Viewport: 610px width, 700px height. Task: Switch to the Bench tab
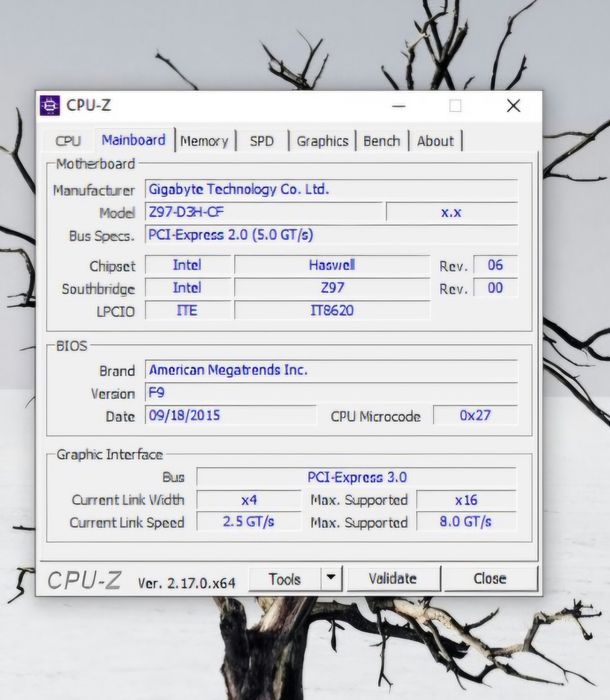click(x=382, y=142)
